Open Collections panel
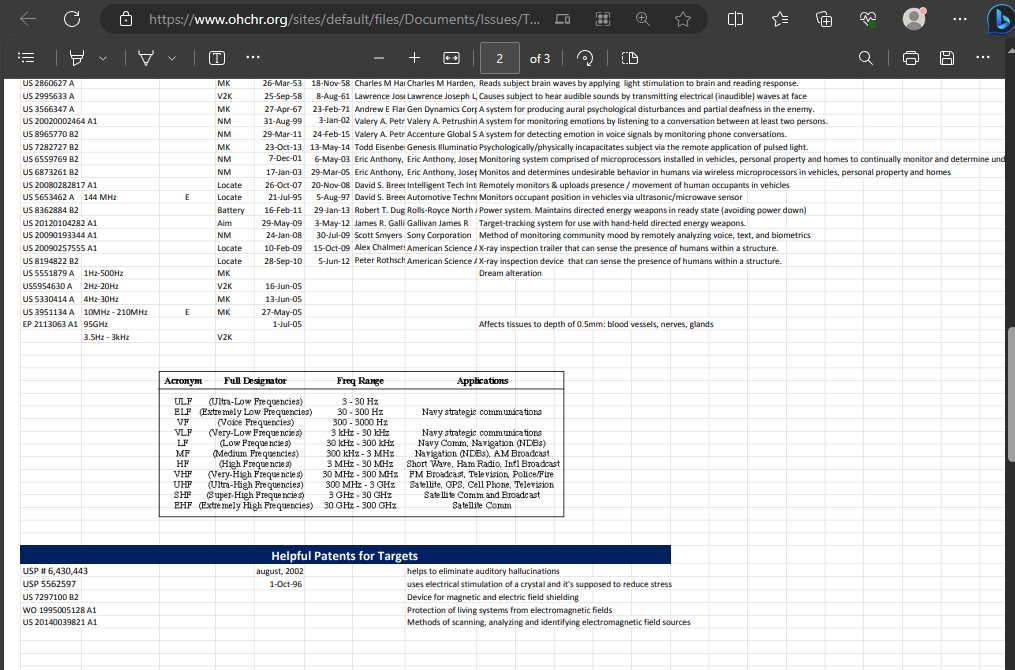Screen dimensions: 1015x670 coord(824,19)
